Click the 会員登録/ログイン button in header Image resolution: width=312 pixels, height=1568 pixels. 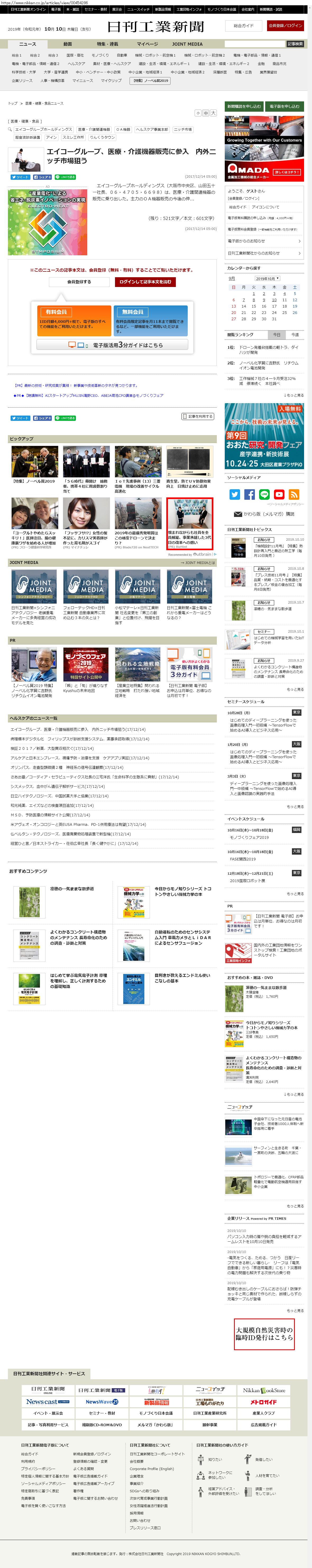[x=285, y=26]
